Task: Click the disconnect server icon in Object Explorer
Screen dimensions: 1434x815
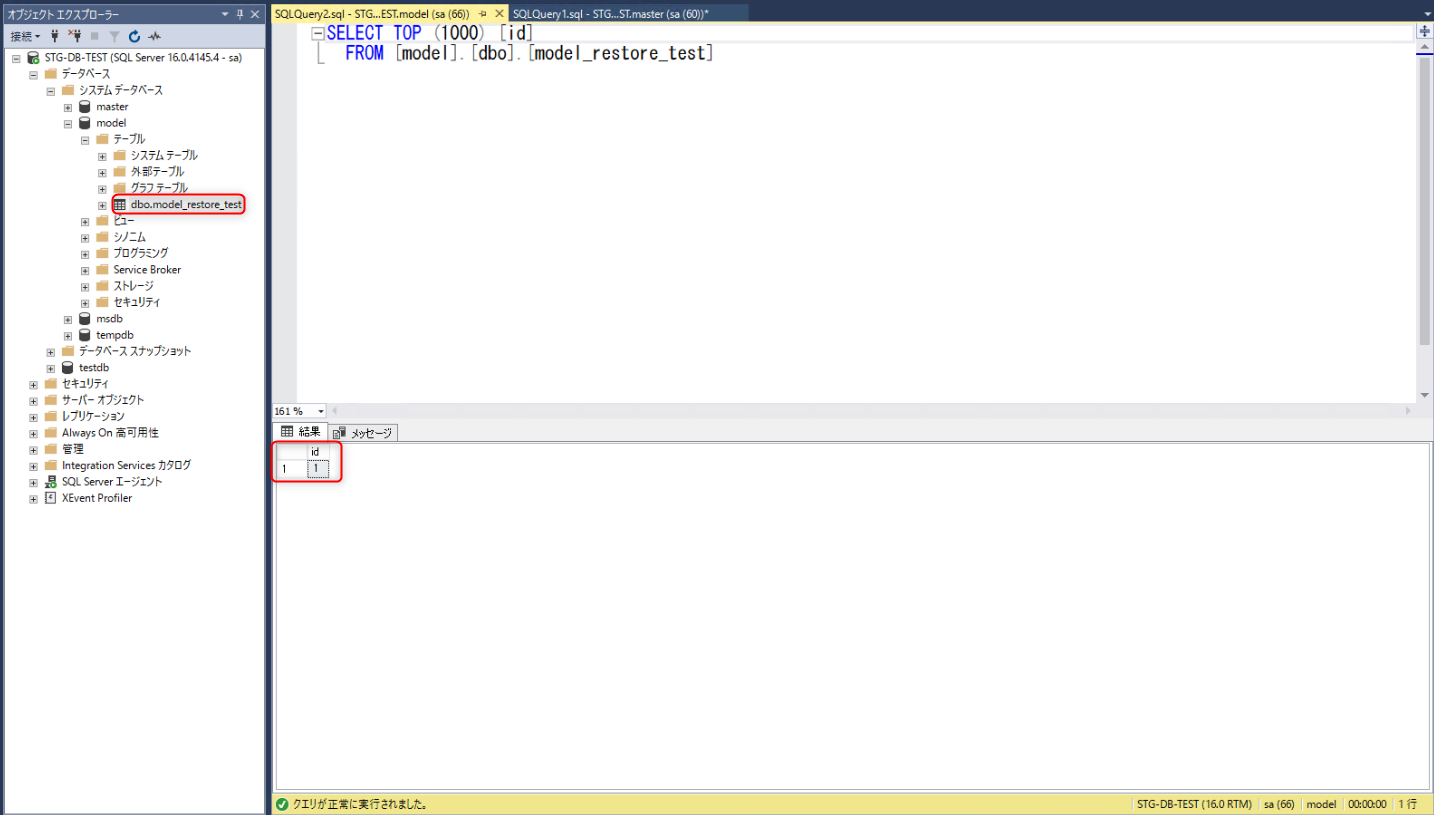Action: tap(76, 36)
